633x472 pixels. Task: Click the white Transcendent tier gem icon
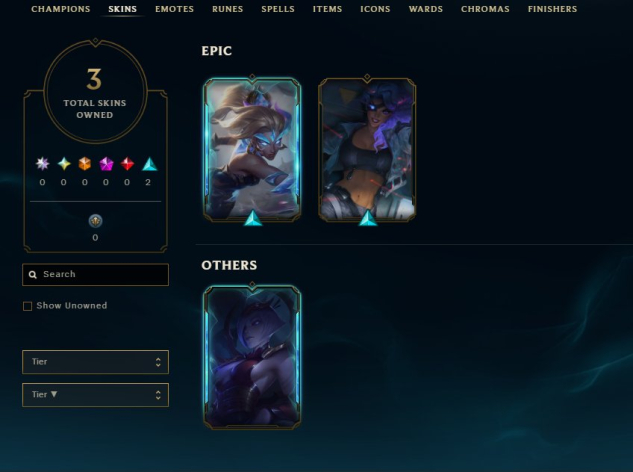[x=42, y=164]
